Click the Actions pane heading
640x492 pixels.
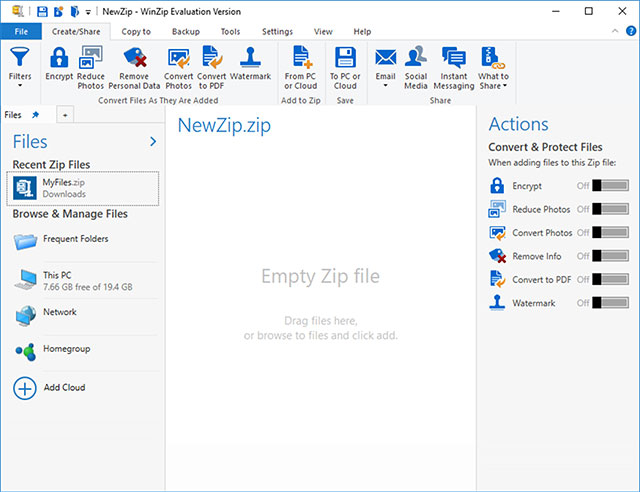pos(518,124)
